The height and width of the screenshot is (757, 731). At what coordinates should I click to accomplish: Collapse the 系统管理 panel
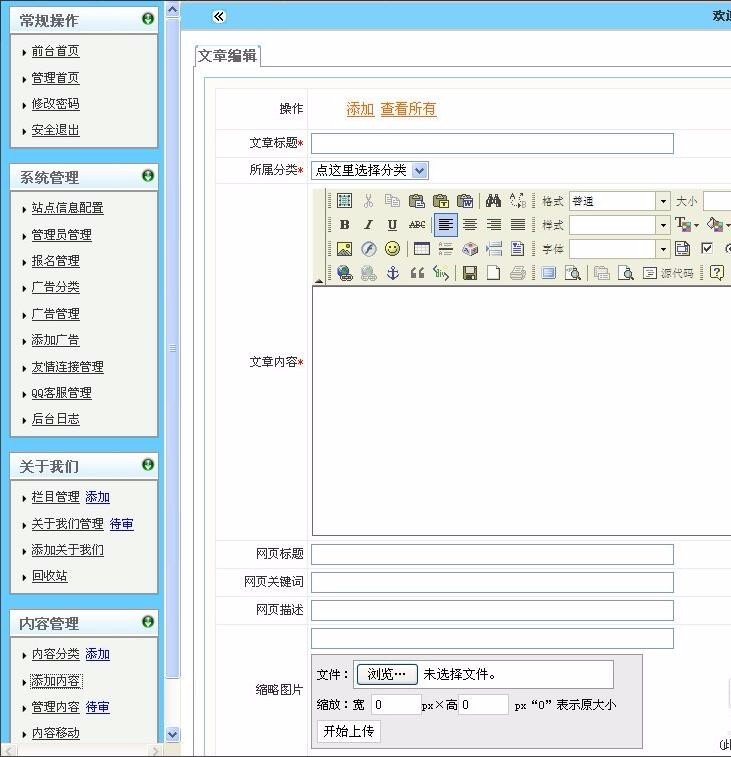click(148, 175)
